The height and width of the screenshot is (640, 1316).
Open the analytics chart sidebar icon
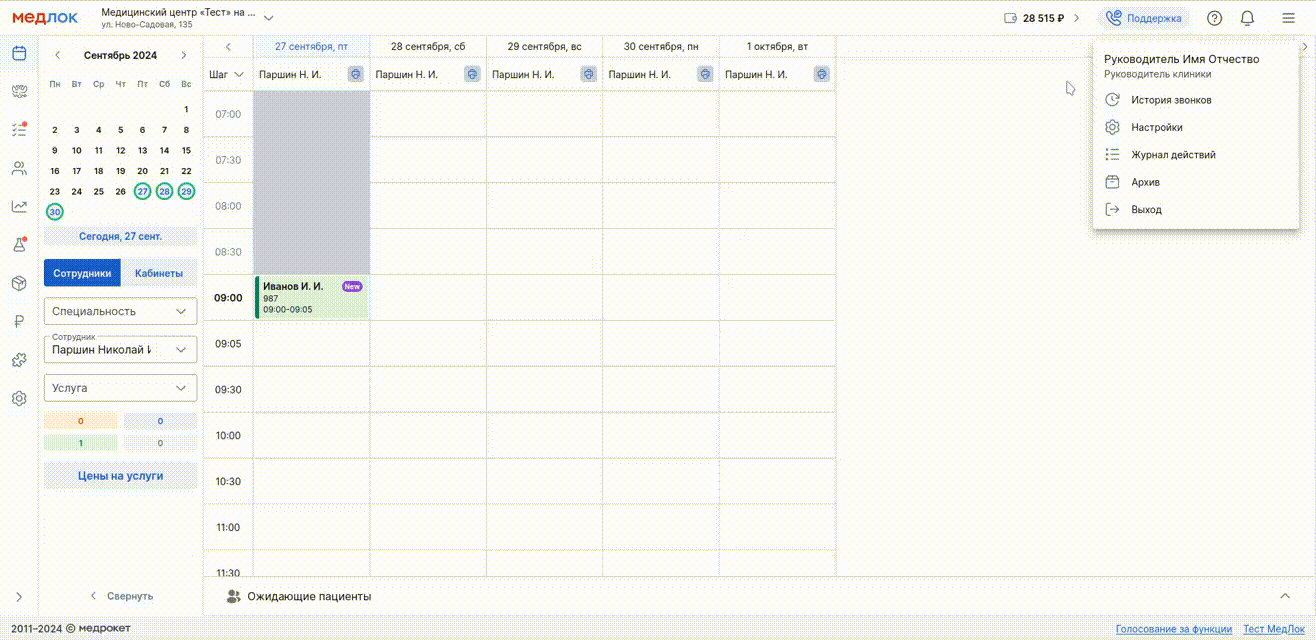tap(19, 207)
